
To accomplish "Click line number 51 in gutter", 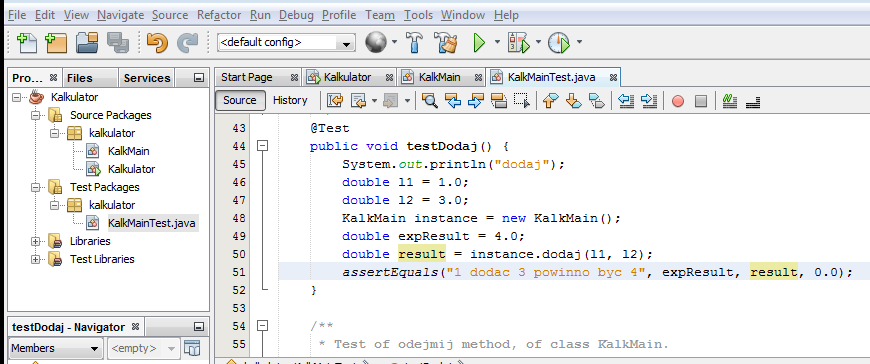I will (x=239, y=272).
